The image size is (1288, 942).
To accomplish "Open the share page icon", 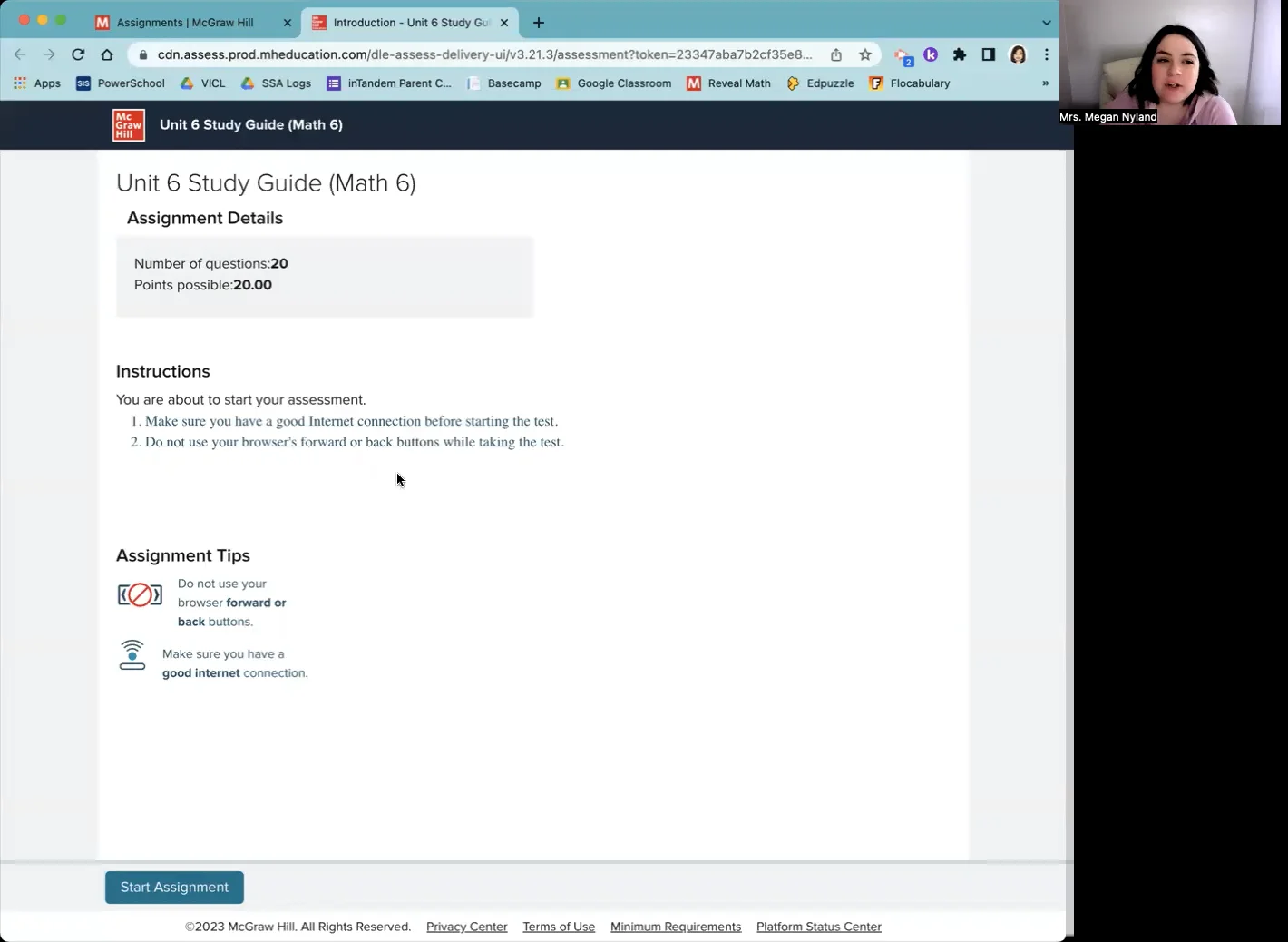I will tap(836, 54).
